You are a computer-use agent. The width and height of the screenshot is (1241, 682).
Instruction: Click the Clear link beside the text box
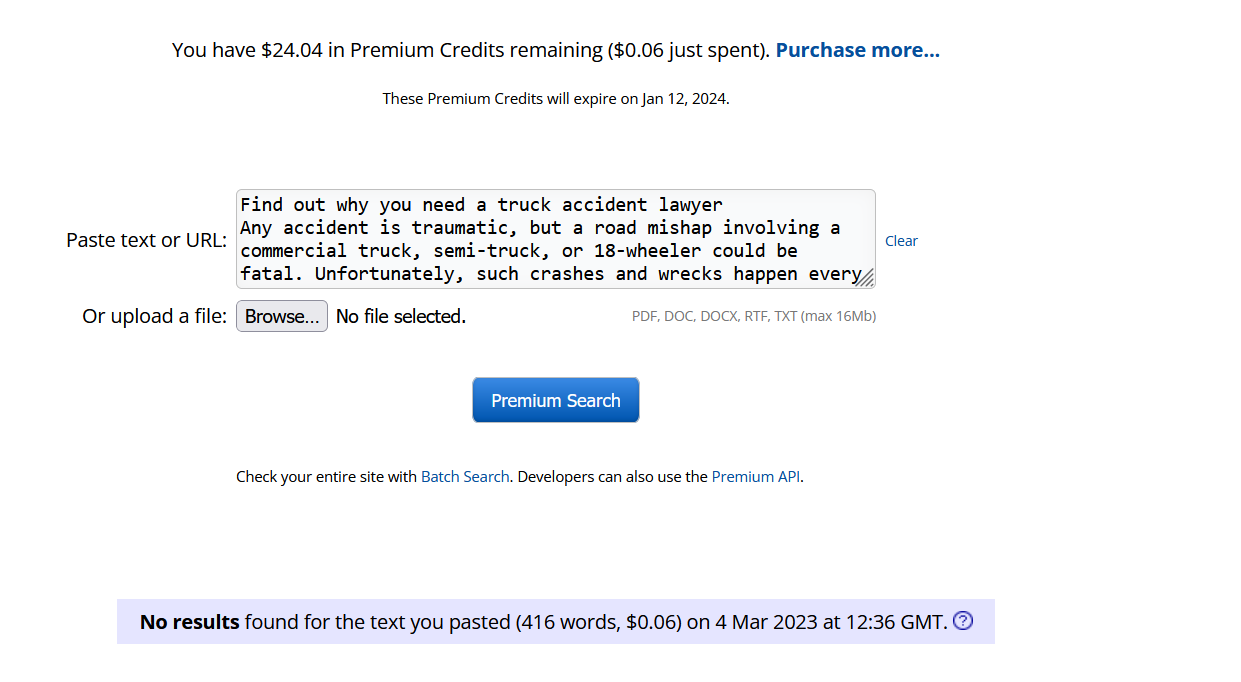901,241
